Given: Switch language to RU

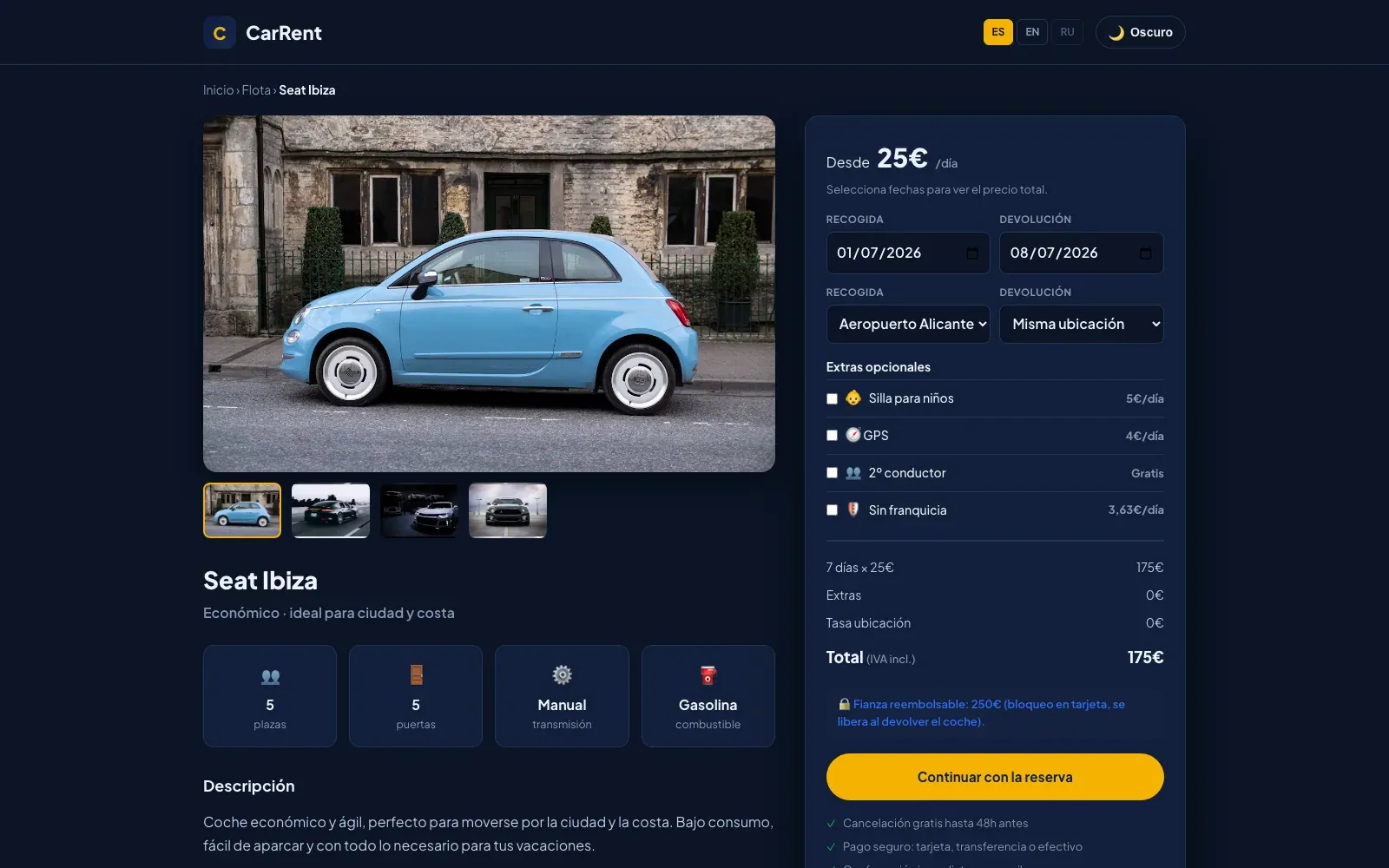Looking at the screenshot, I should pos(1067,32).
